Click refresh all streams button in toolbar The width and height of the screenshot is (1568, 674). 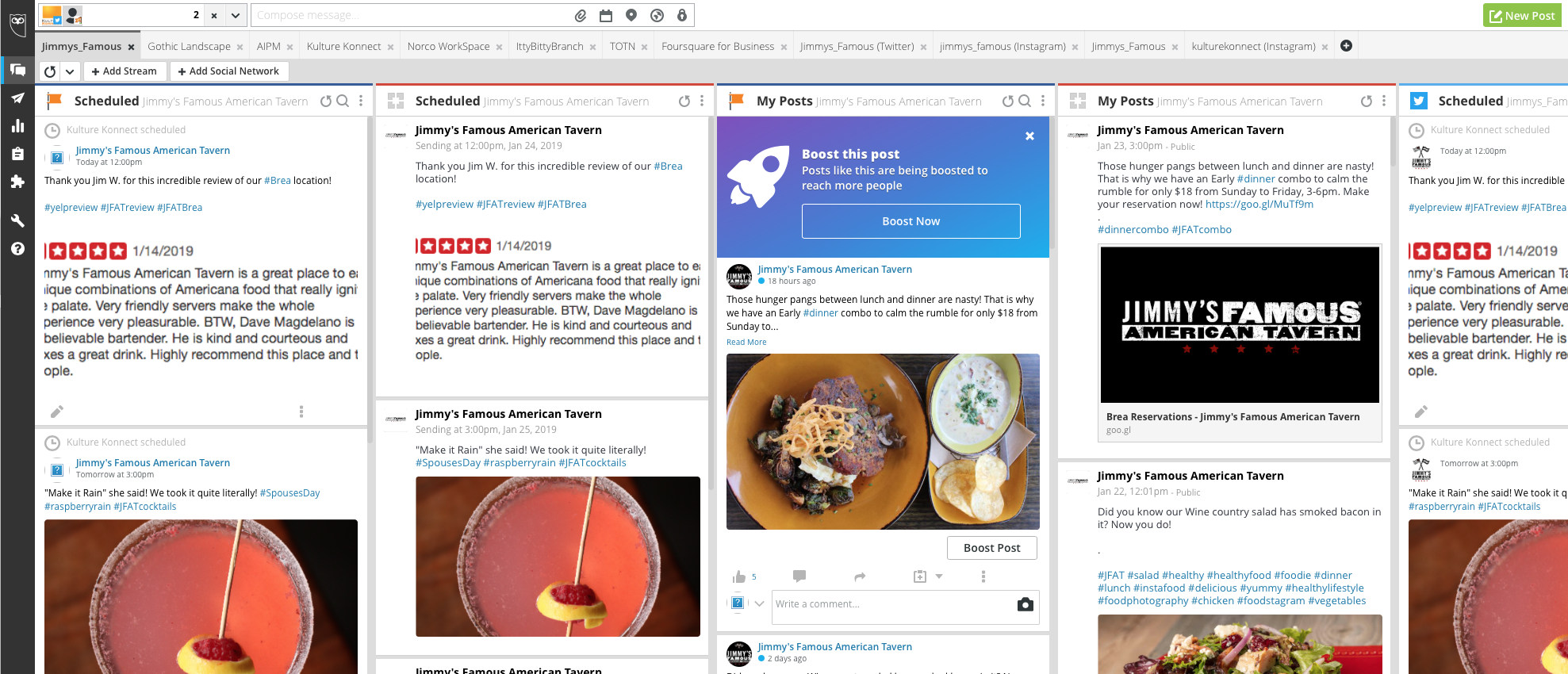coord(50,71)
